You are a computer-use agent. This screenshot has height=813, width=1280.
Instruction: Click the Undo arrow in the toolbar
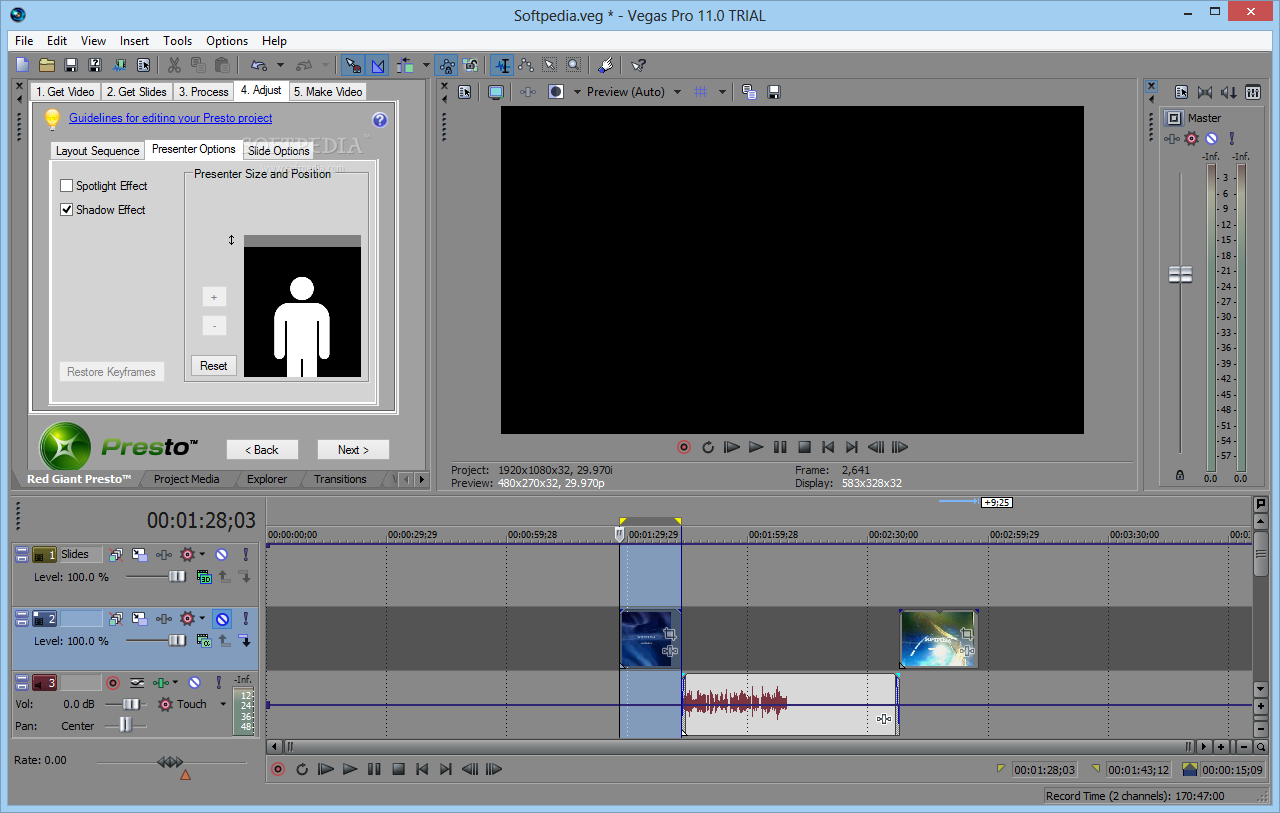tap(258, 65)
